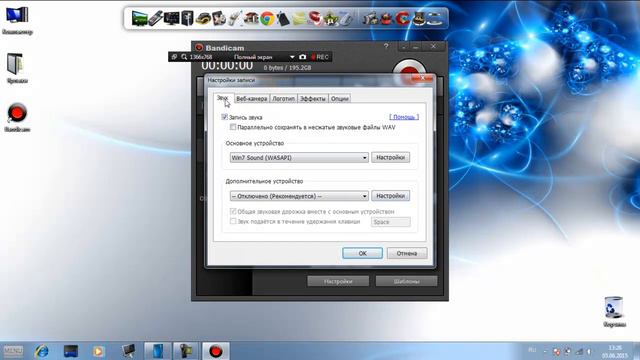
Task: Click the Шаблоны button in the Bandicam window
Action: (407, 281)
